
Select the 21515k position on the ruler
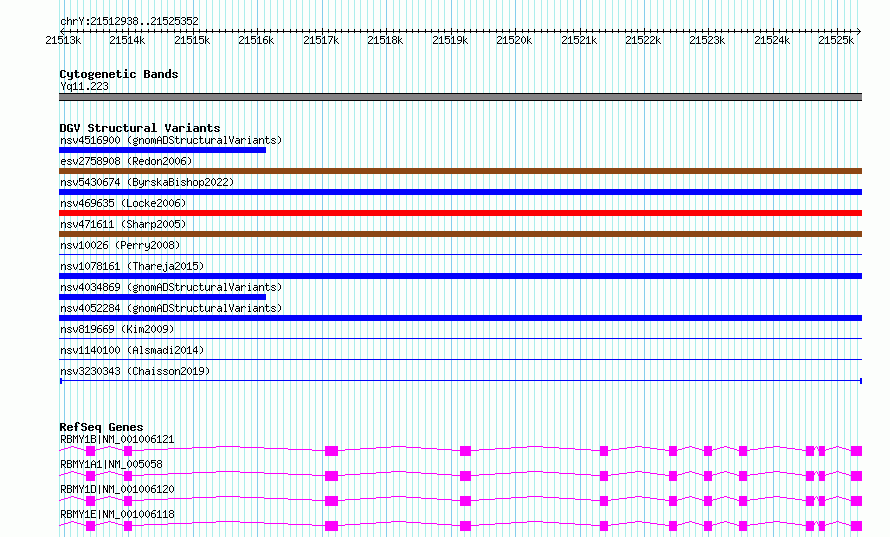coord(192,40)
